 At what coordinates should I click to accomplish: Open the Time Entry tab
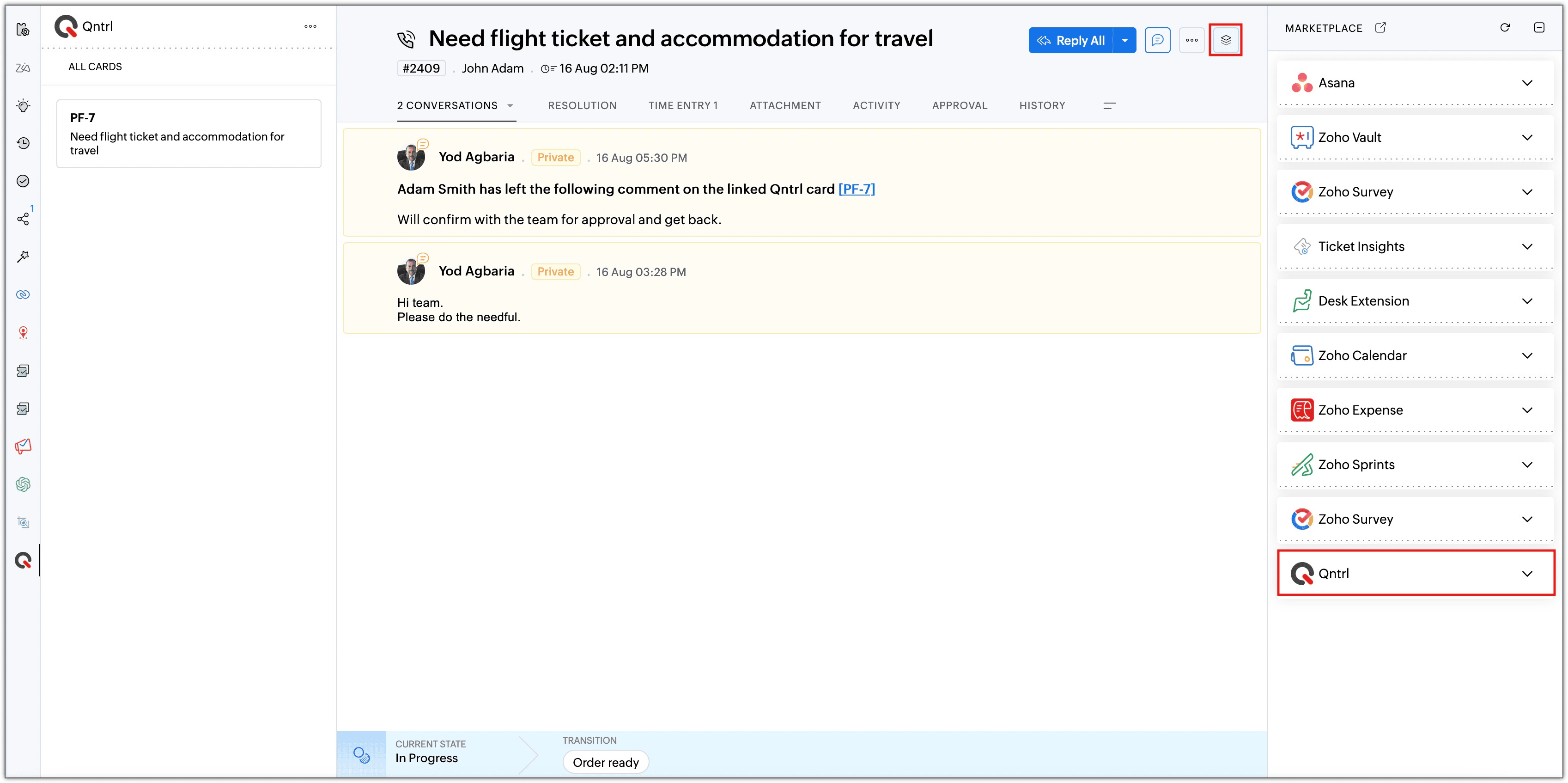[x=683, y=105]
